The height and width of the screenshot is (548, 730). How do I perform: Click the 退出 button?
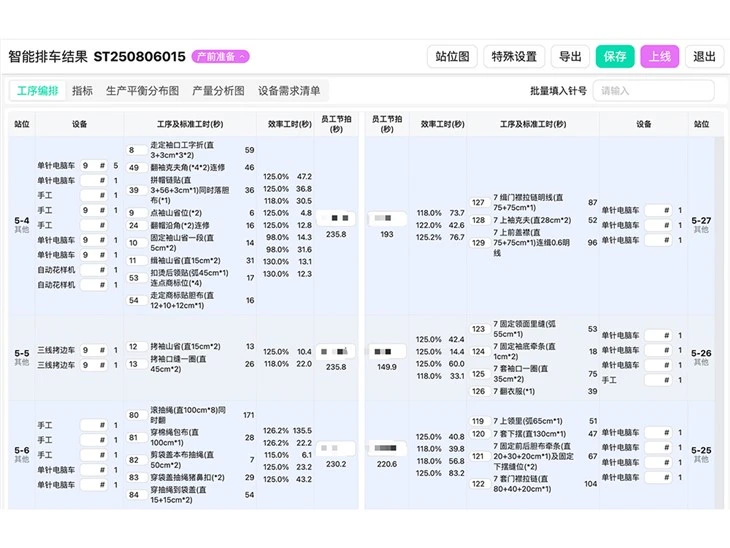coord(704,57)
